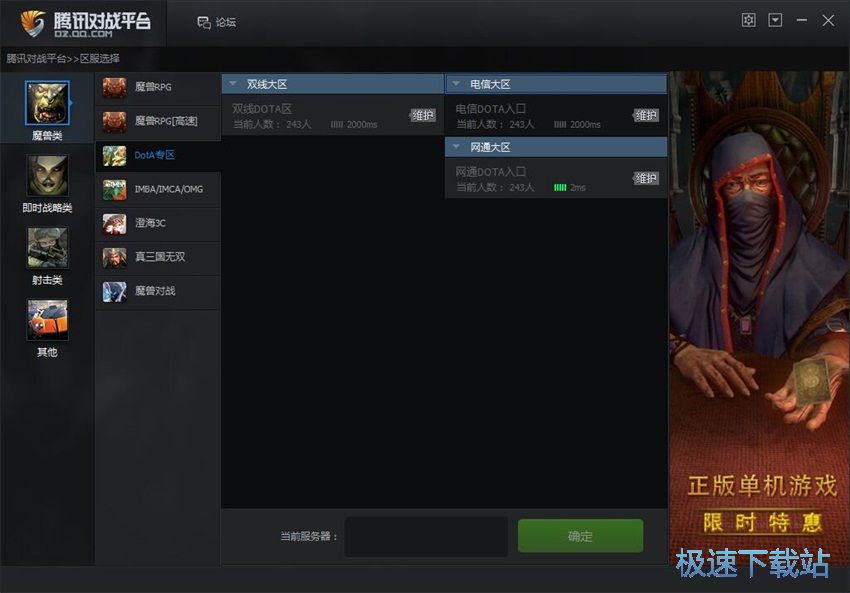Click the 真三国无双 game icon

[114, 257]
